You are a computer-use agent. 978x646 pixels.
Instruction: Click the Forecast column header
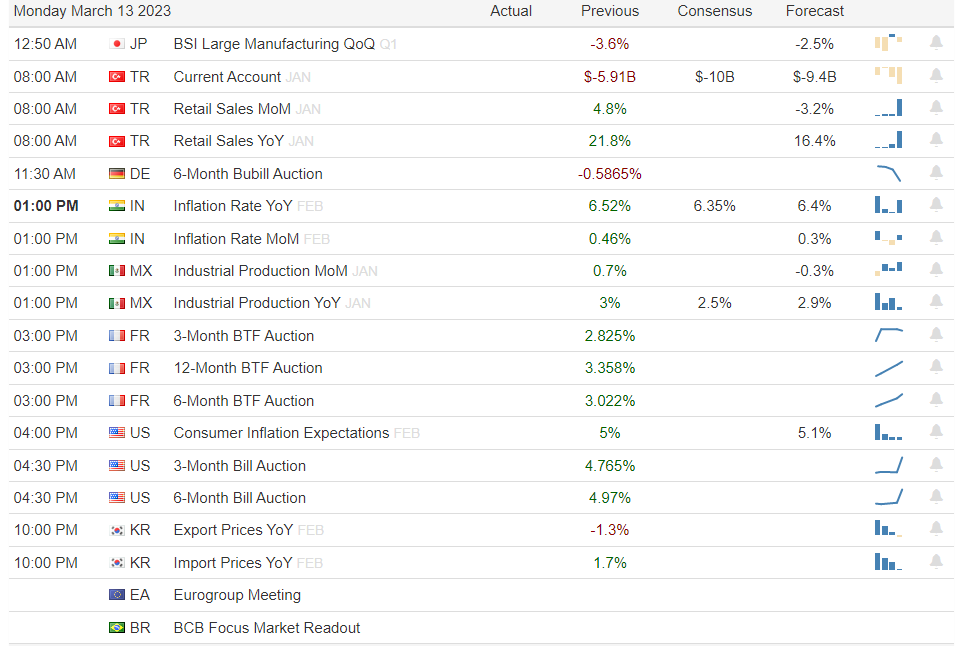pyautogui.click(x=815, y=11)
